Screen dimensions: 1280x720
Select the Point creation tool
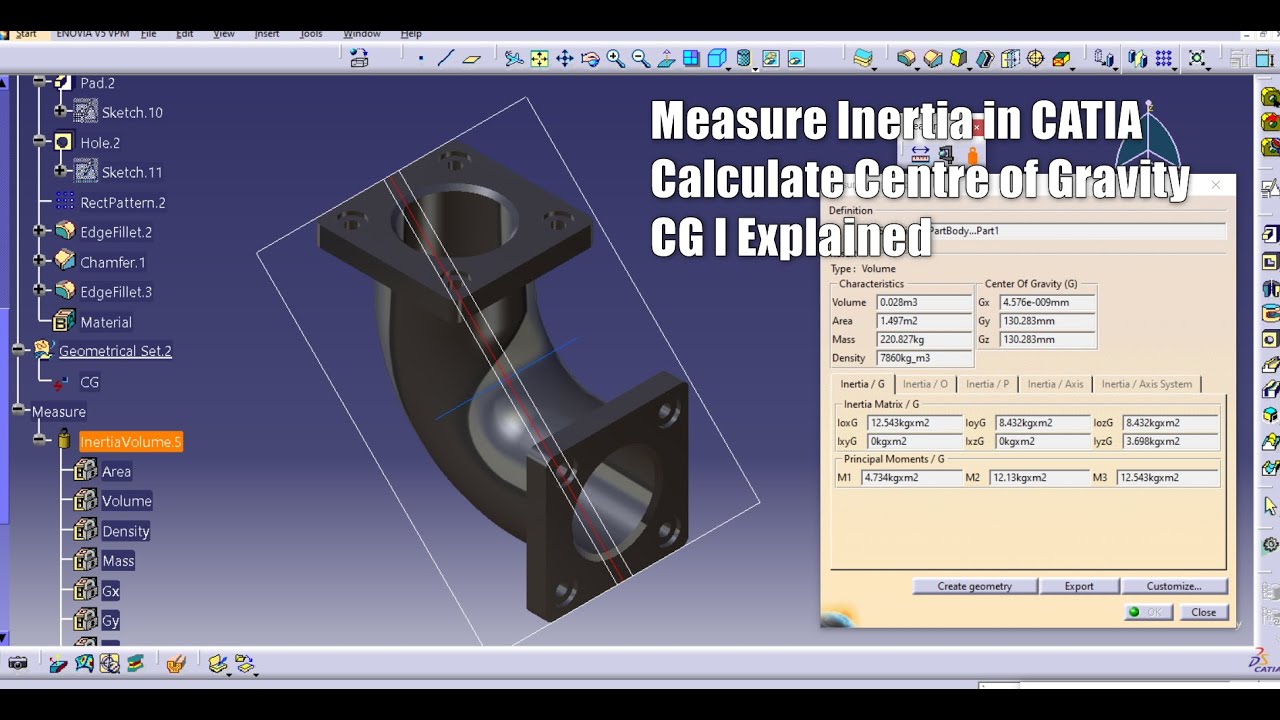(421, 59)
